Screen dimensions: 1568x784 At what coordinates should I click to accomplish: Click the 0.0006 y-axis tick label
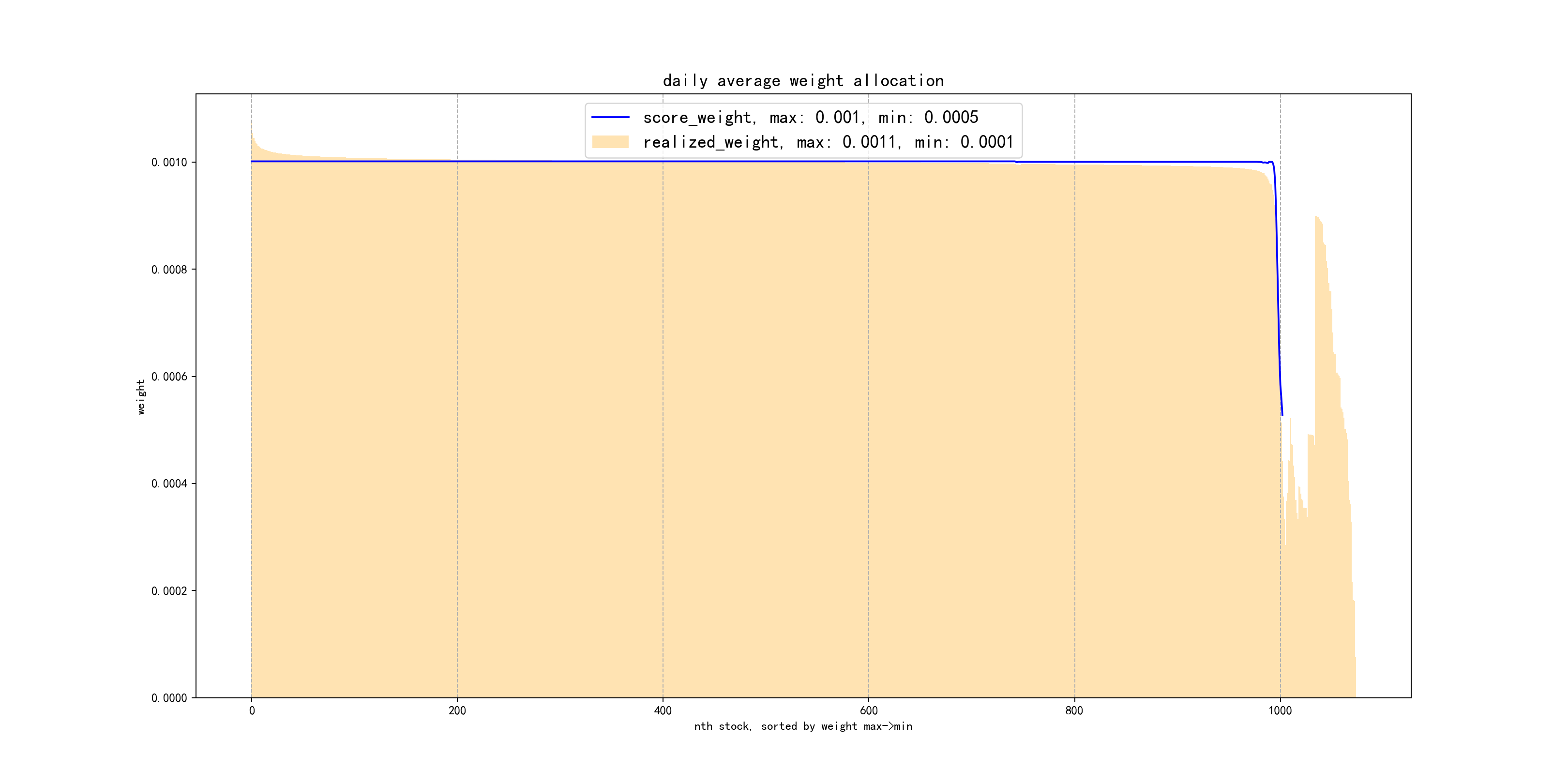pos(169,376)
